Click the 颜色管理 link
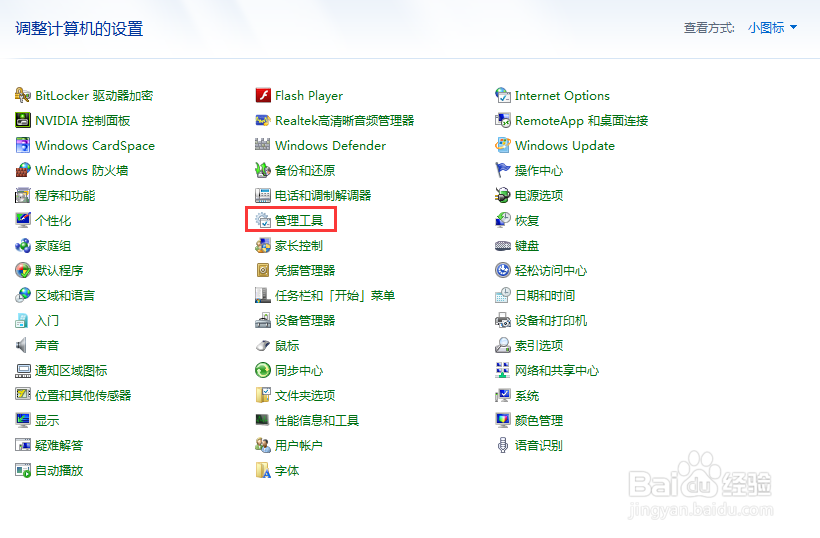The image size is (820, 538). click(539, 420)
